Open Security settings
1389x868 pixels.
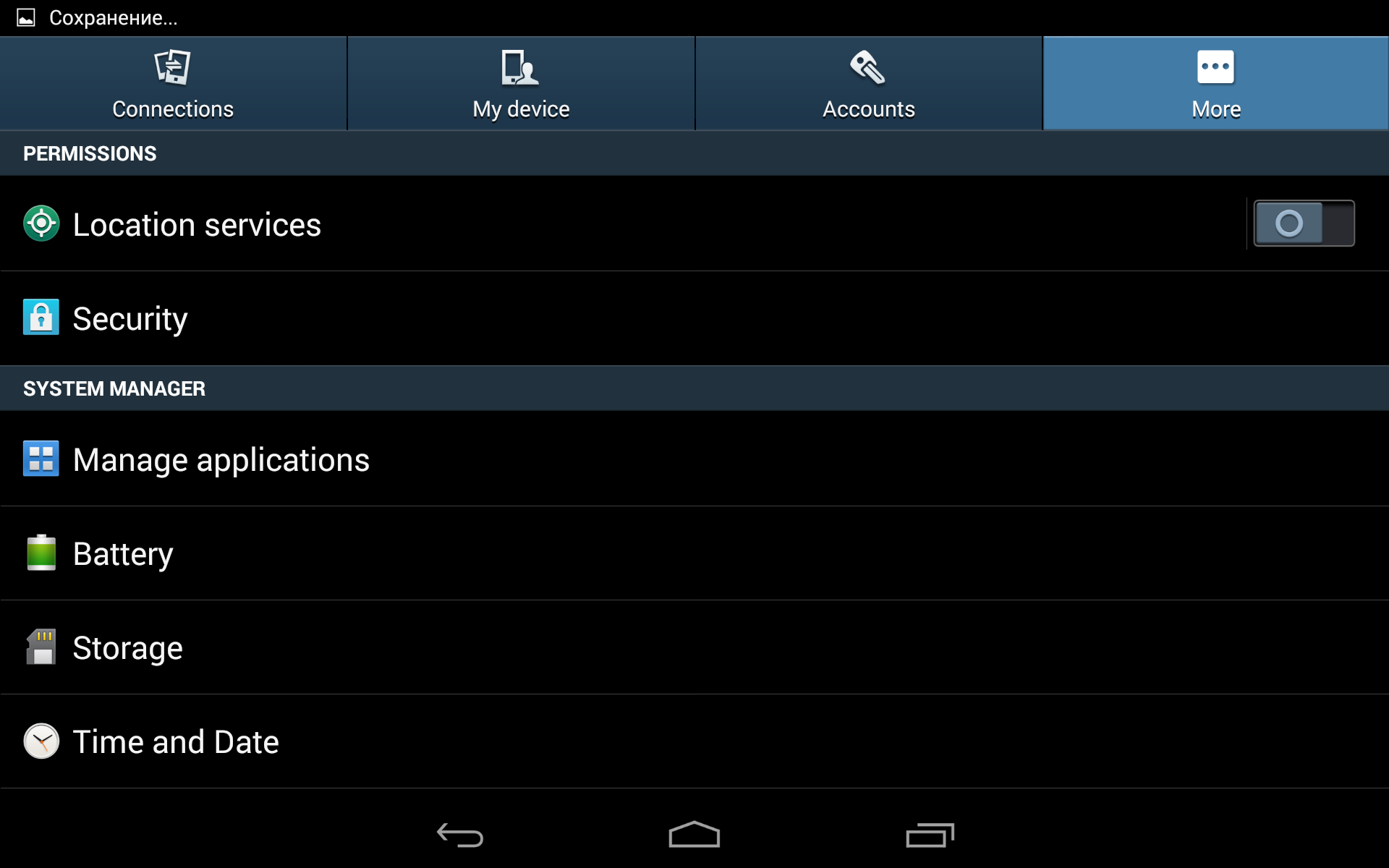(x=694, y=318)
